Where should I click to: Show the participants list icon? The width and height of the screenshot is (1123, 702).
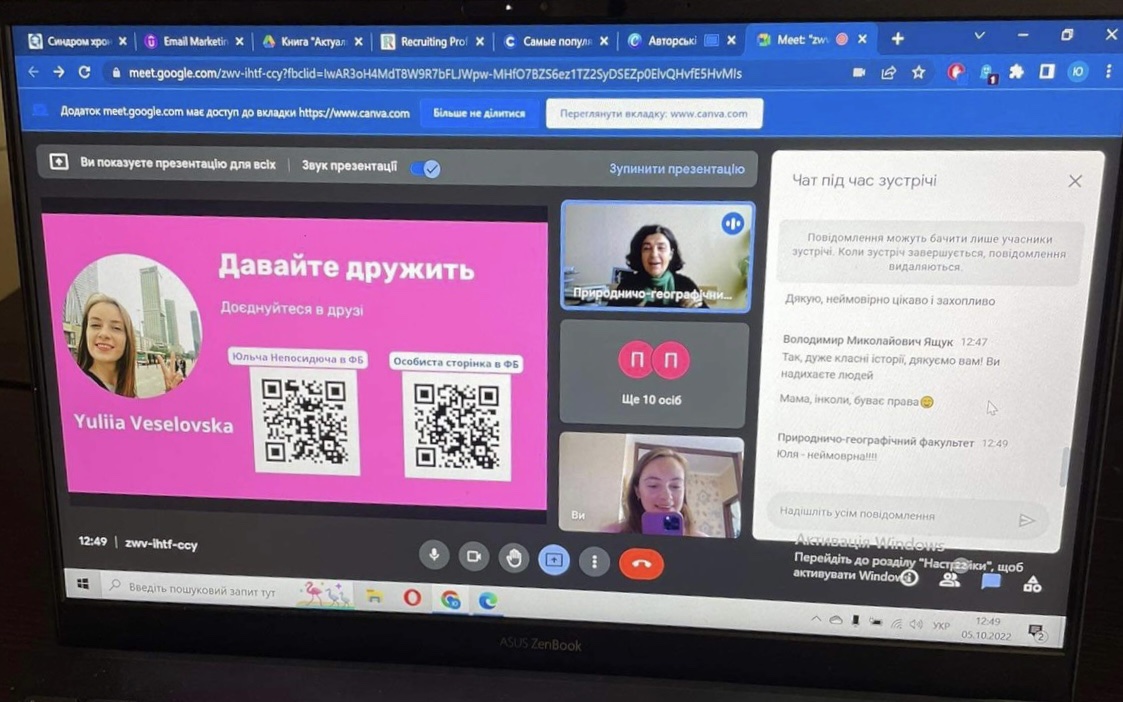click(x=950, y=580)
